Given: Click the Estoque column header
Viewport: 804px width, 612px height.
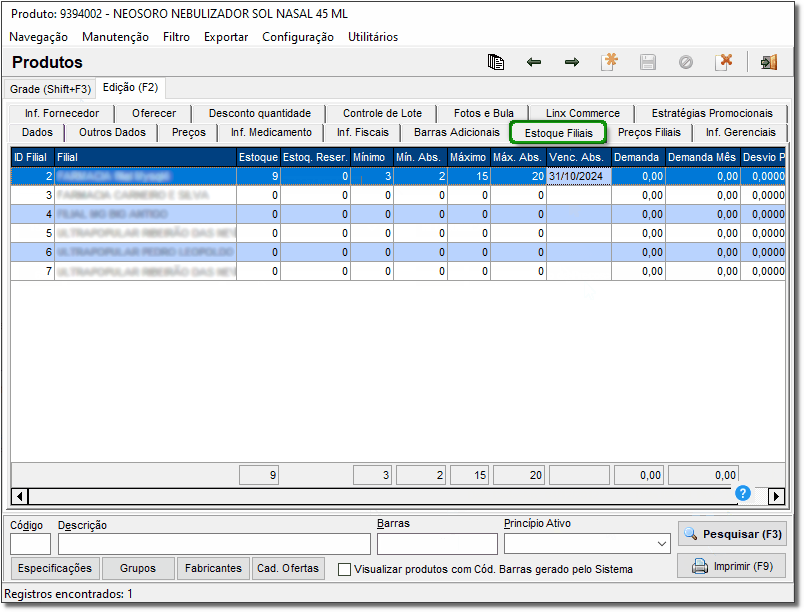Looking at the screenshot, I should pos(258,157).
